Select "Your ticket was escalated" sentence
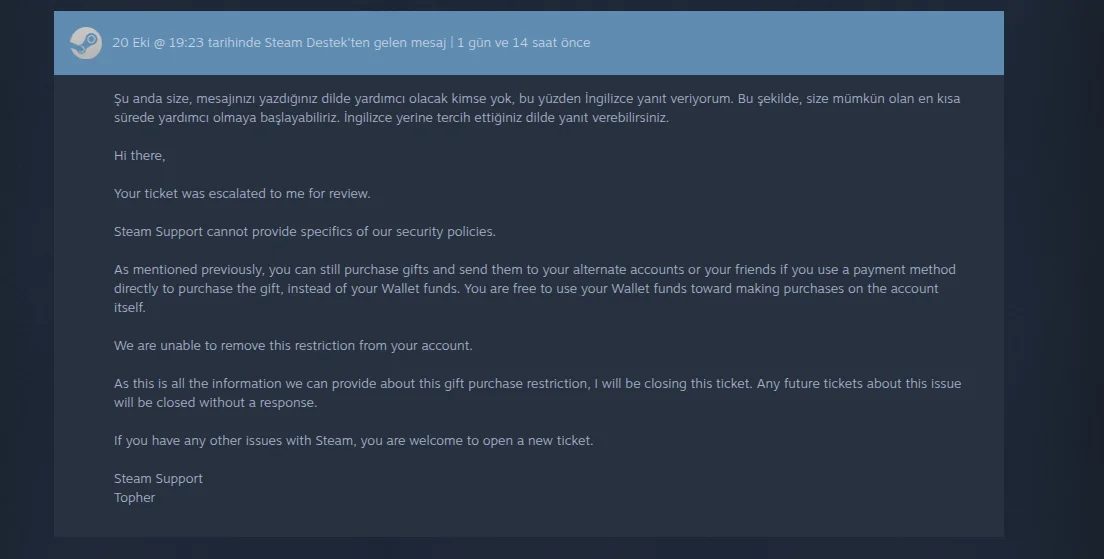 point(242,194)
